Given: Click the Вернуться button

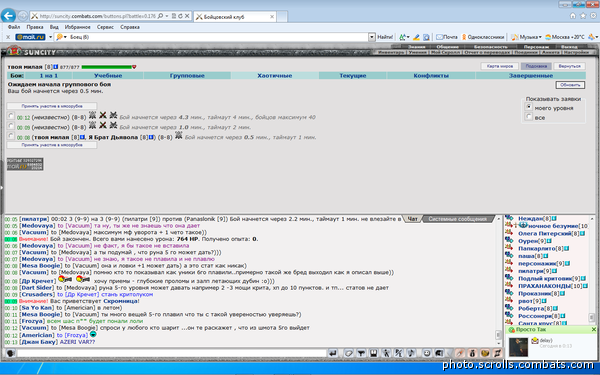Looking at the screenshot, I should click(569, 66).
